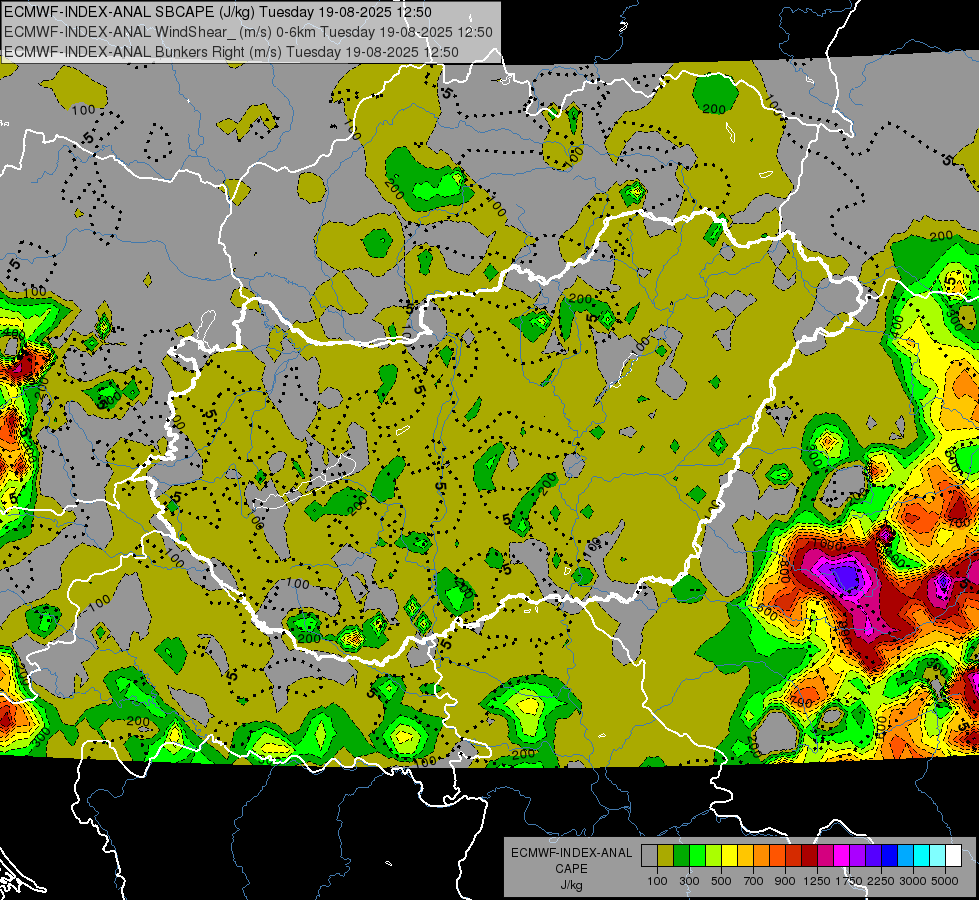979x900 pixels.
Task: Click the 900 legend scale value
Action: click(785, 881)
